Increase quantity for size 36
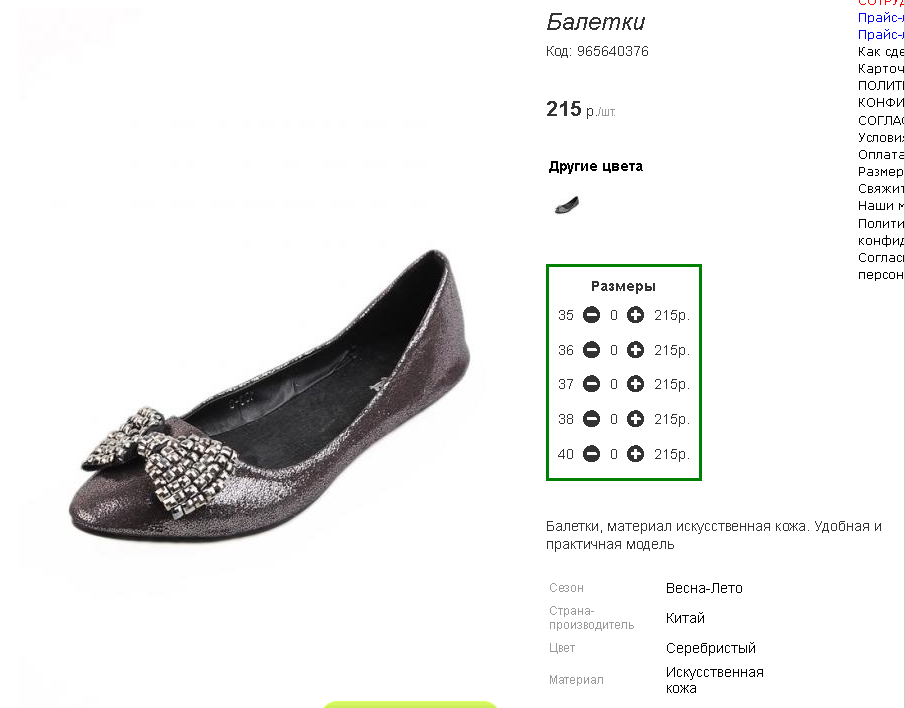 point(635,350)
